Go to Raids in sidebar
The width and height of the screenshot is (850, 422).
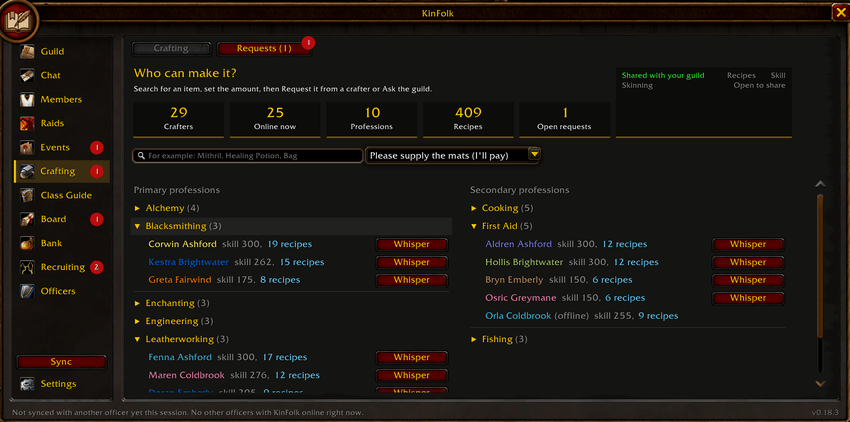[52, 123]
